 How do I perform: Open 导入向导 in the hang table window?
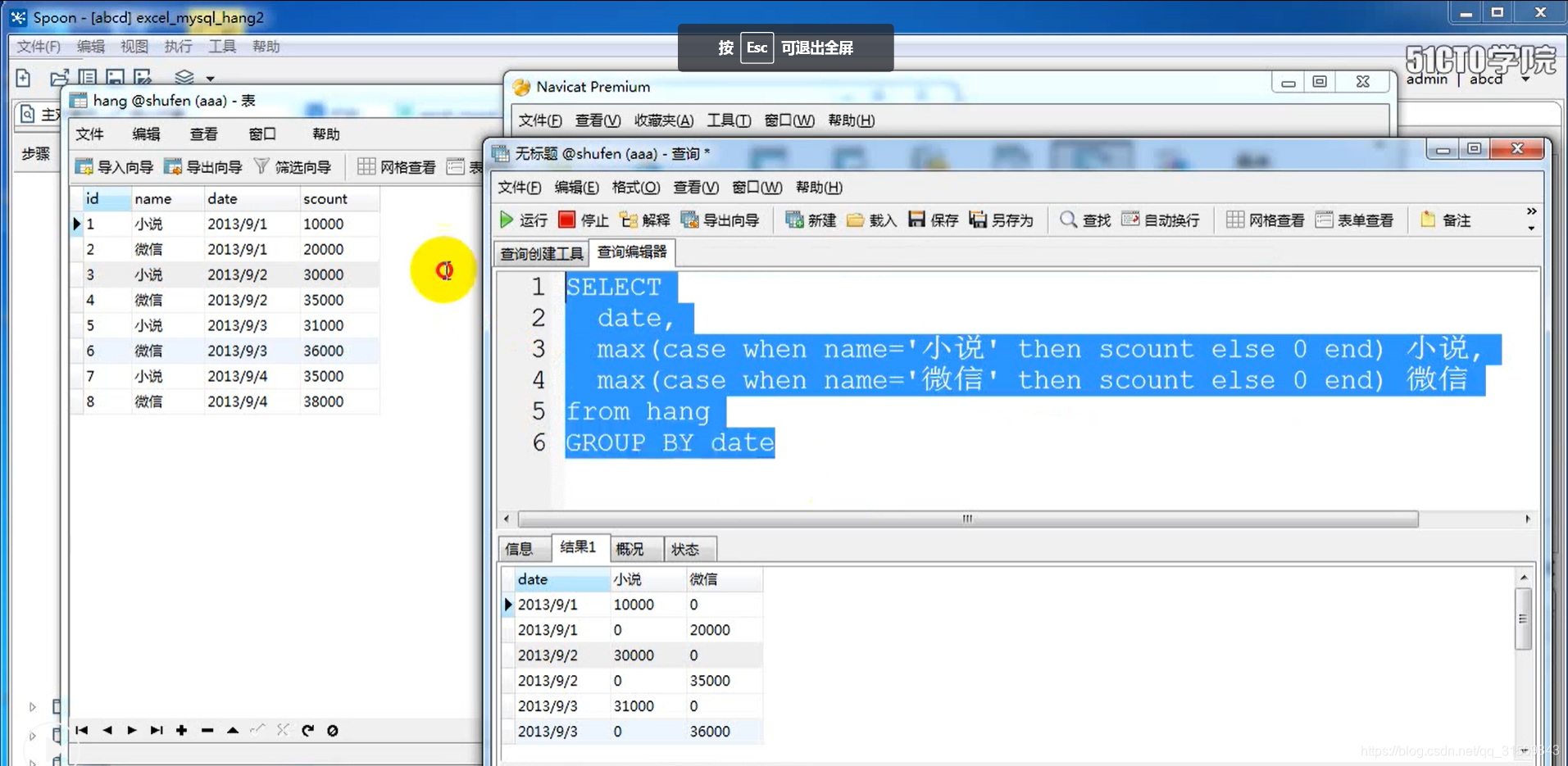click(114, 167)
